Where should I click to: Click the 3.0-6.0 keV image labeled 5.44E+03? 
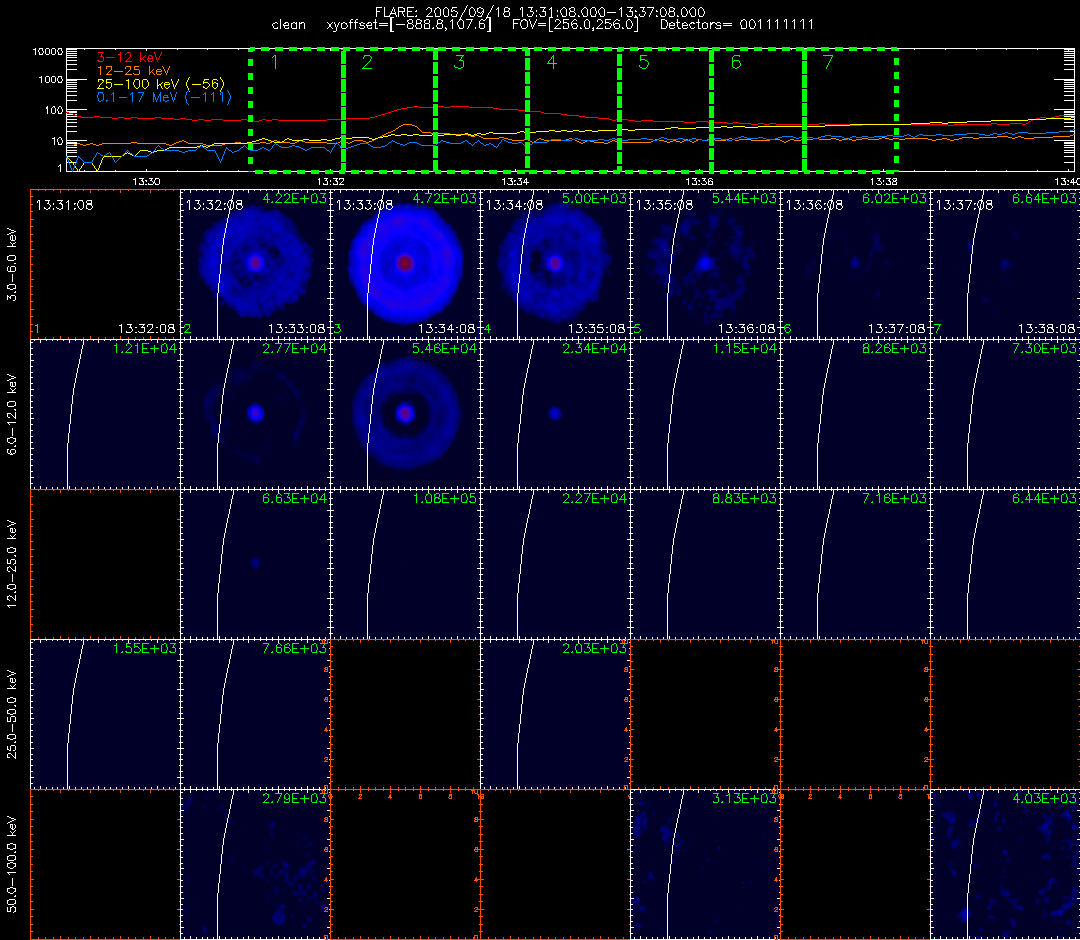(x=705, y=264)
